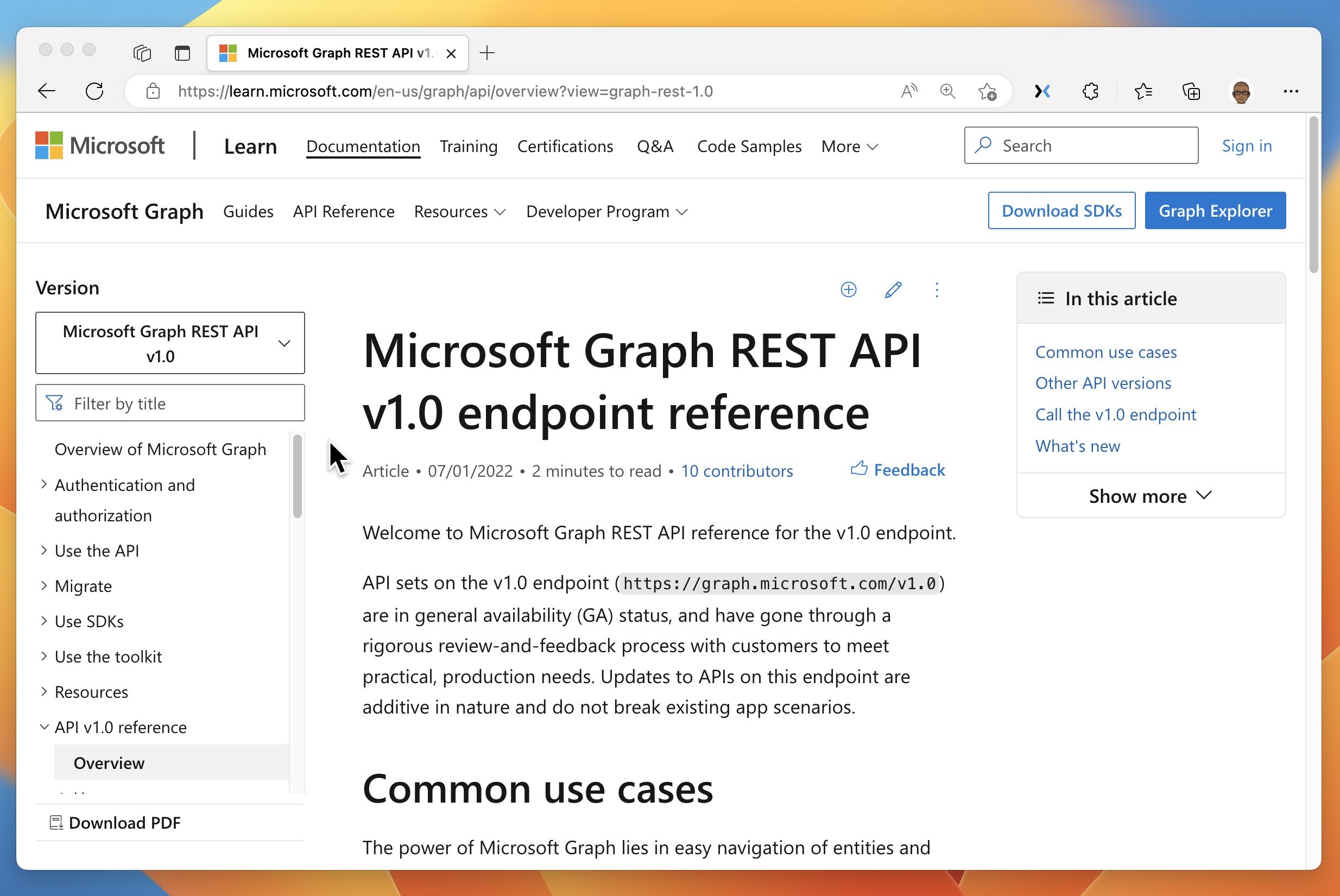Viewport: 1340px width, 896px height.
Task: Expand the Use SDKs tree node
Action: pos(44,621)
